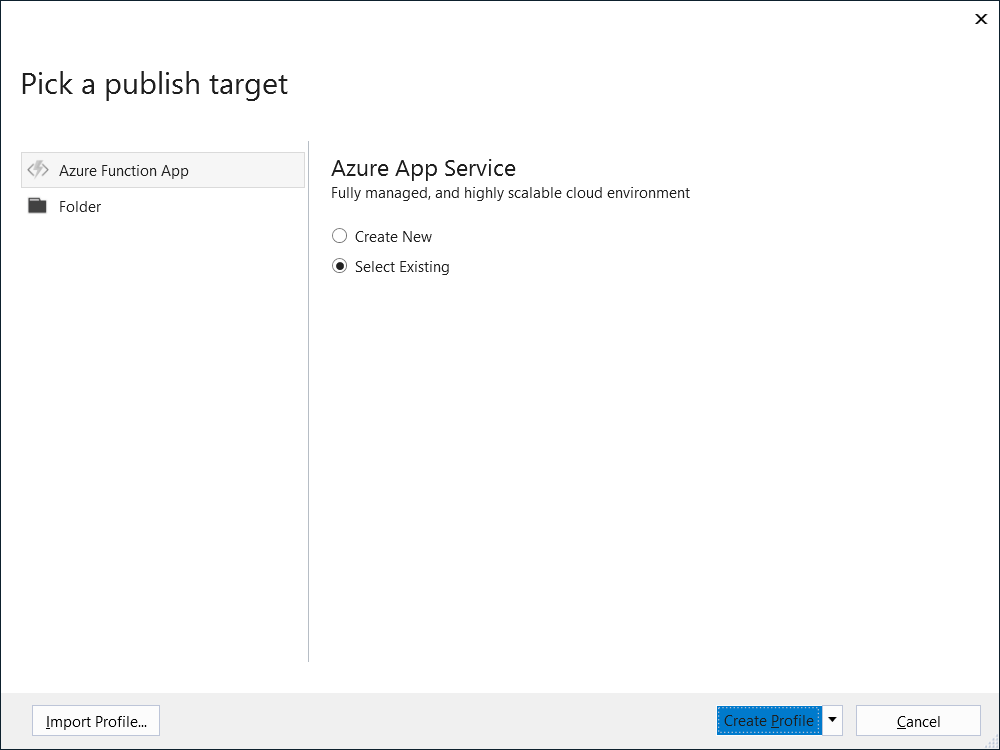Click the Azure Function App lightning icon

click(38, 170)
